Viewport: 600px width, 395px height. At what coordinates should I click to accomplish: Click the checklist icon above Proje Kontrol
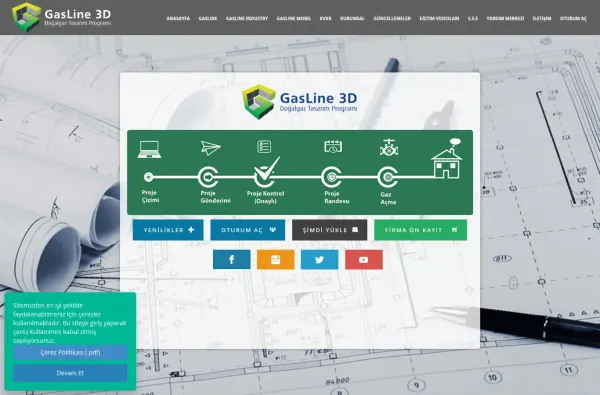point(264,147)
